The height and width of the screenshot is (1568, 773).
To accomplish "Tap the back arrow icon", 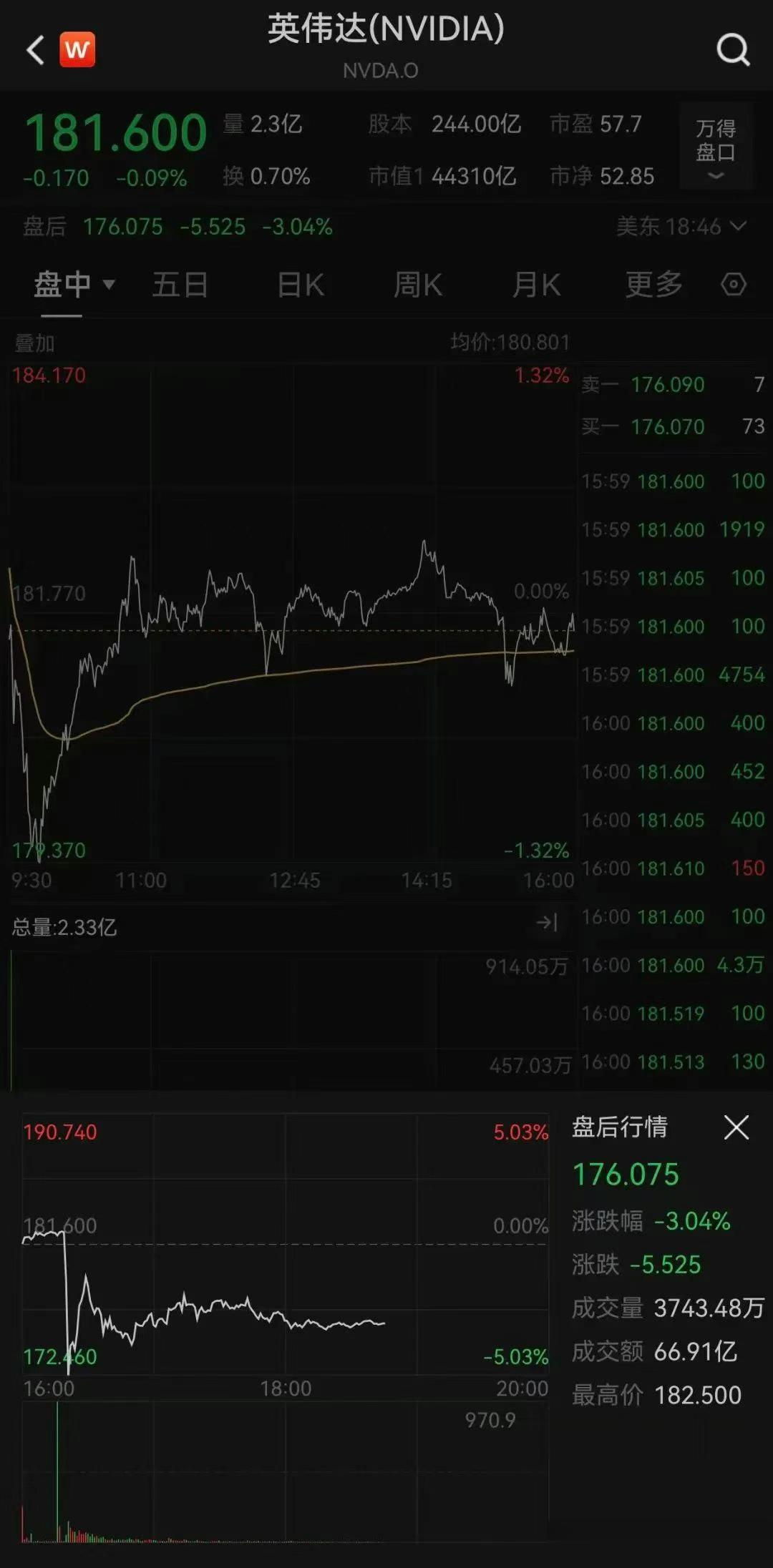I will point(34,50).
